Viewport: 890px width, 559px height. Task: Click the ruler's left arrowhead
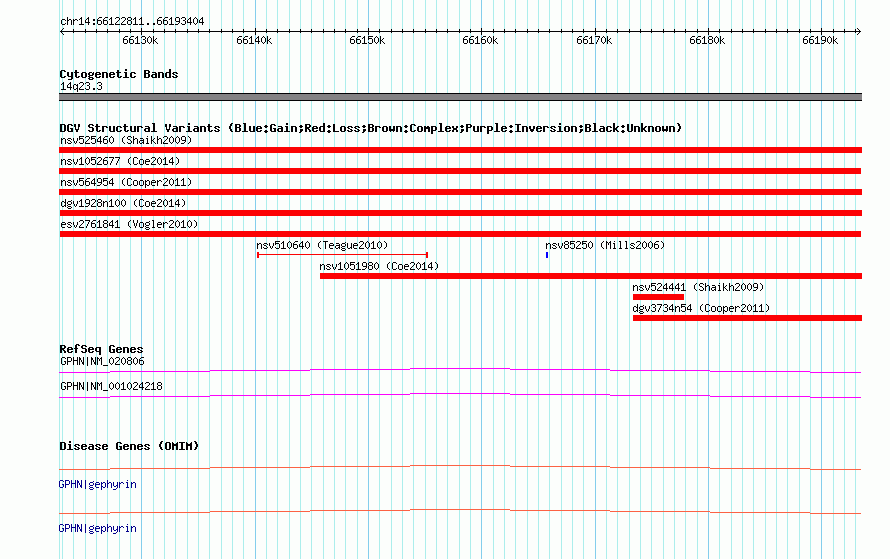point(62,31)
